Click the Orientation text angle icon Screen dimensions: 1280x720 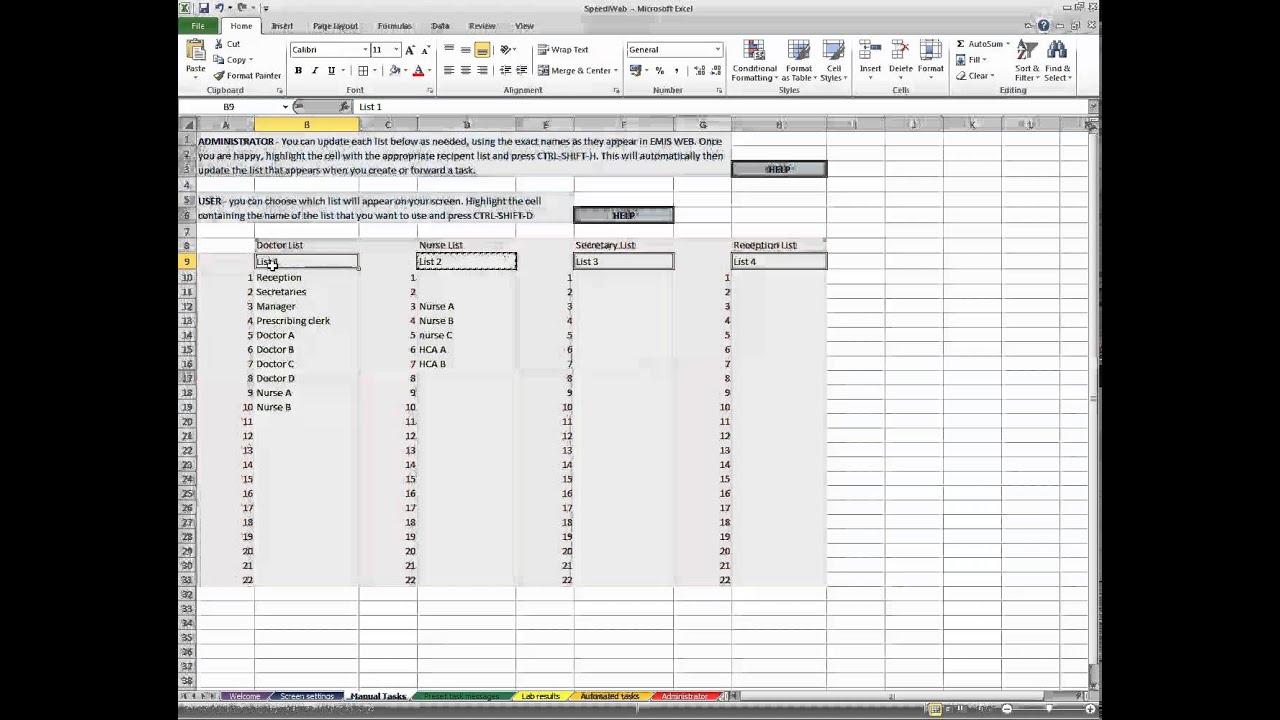point(506,50)
